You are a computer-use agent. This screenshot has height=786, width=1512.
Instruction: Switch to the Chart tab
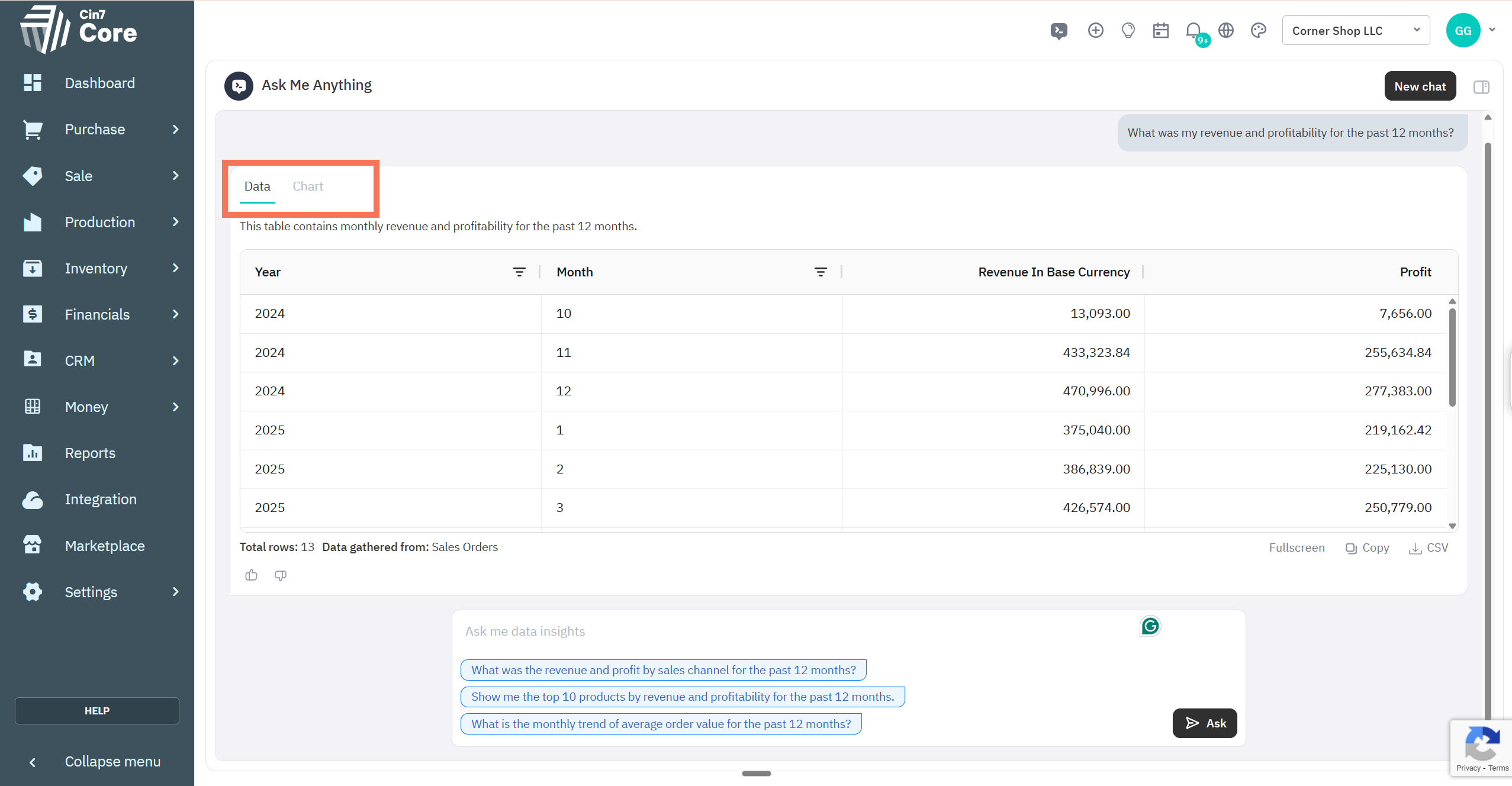click(x=308, y=186)
